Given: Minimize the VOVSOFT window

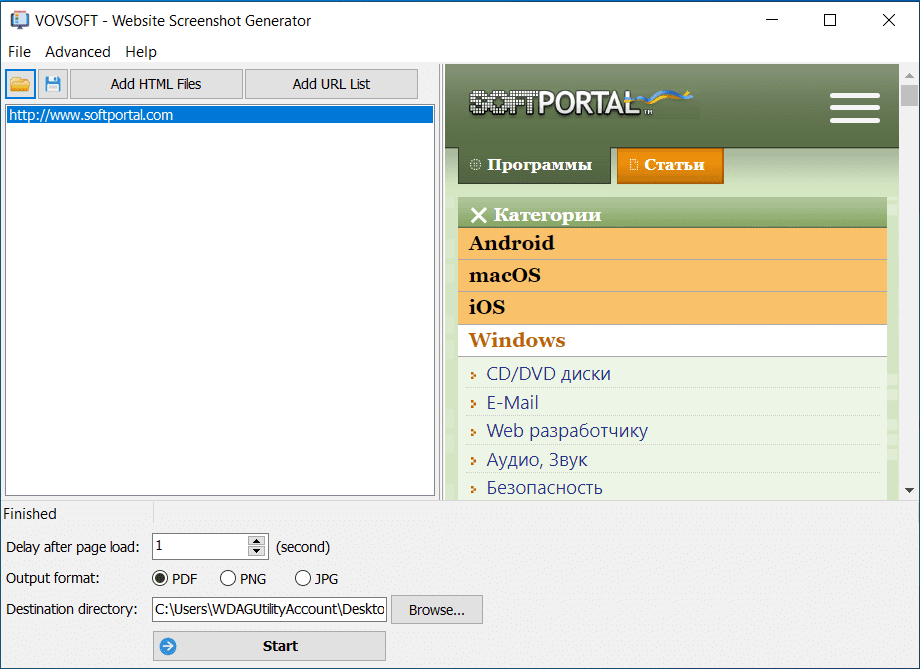Looking at the screenshot, I should pyautogui.click(x=772, y=20).
